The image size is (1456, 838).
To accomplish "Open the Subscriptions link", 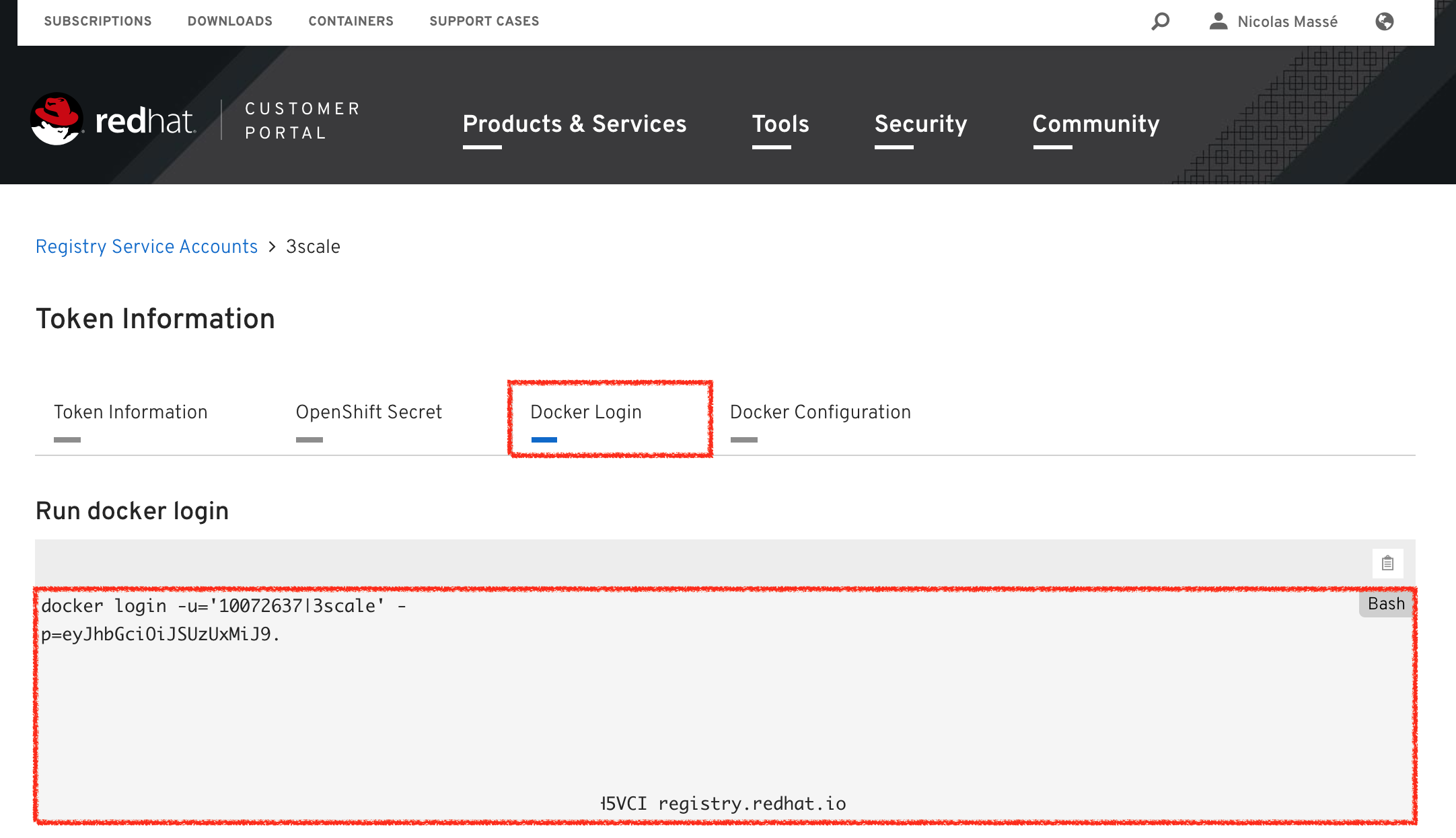I will [x=98, y=22].
